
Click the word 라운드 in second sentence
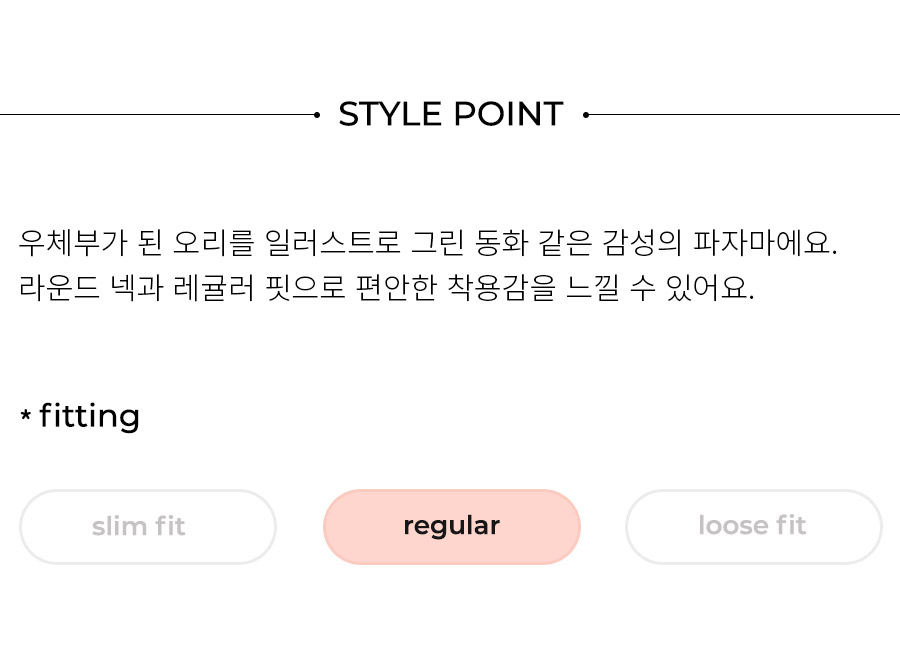(59, 287)
